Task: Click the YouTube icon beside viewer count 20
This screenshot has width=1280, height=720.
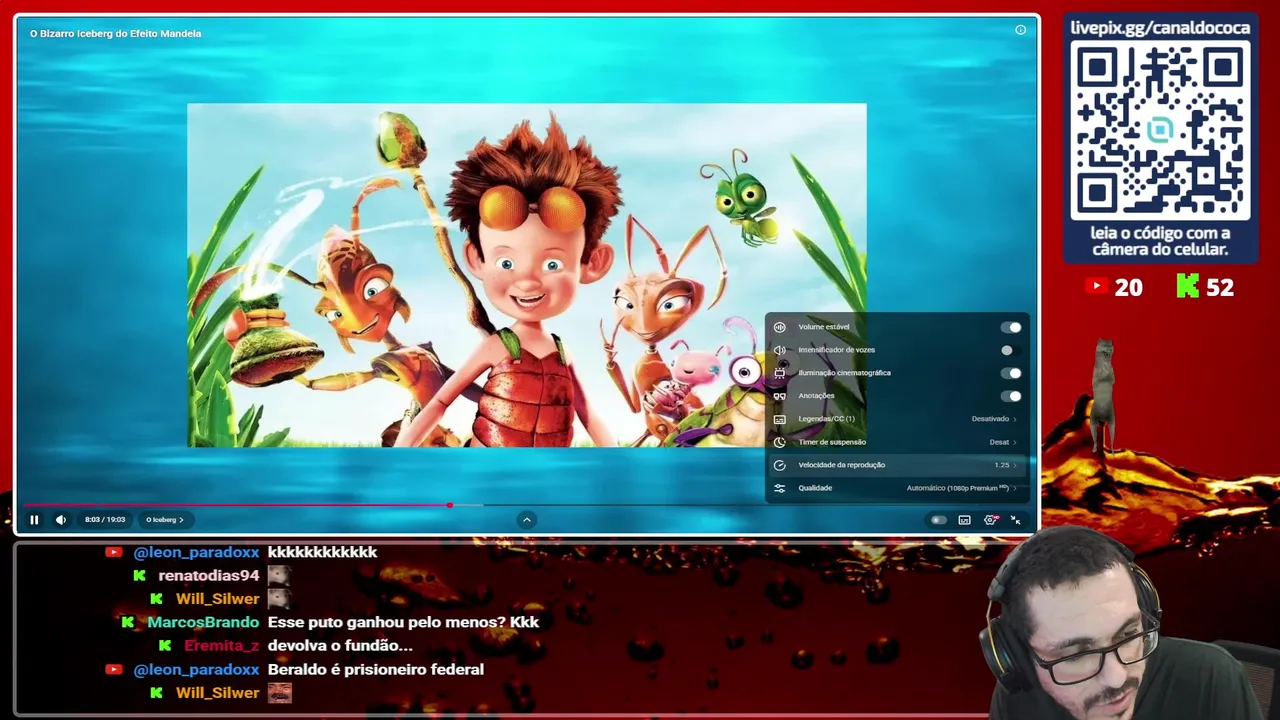Action: 1096,287
